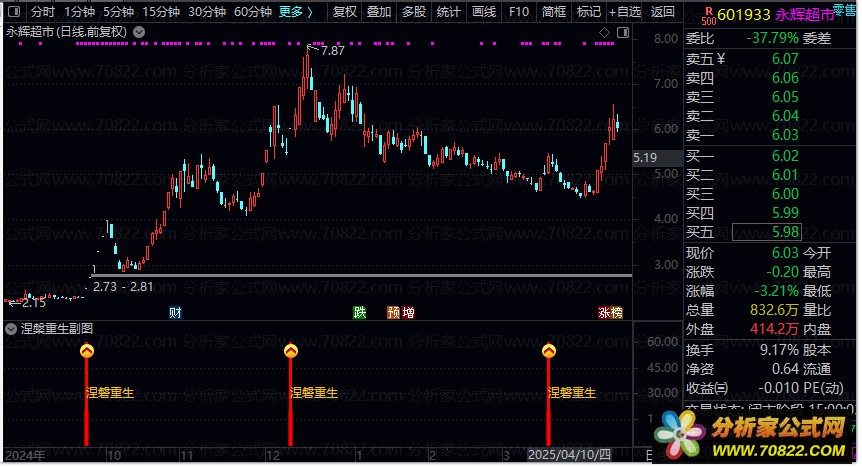This screenshot has height=467, width=862.
Task: Expand the 更多 periods dropdown
Action: [x=295, y=12]
